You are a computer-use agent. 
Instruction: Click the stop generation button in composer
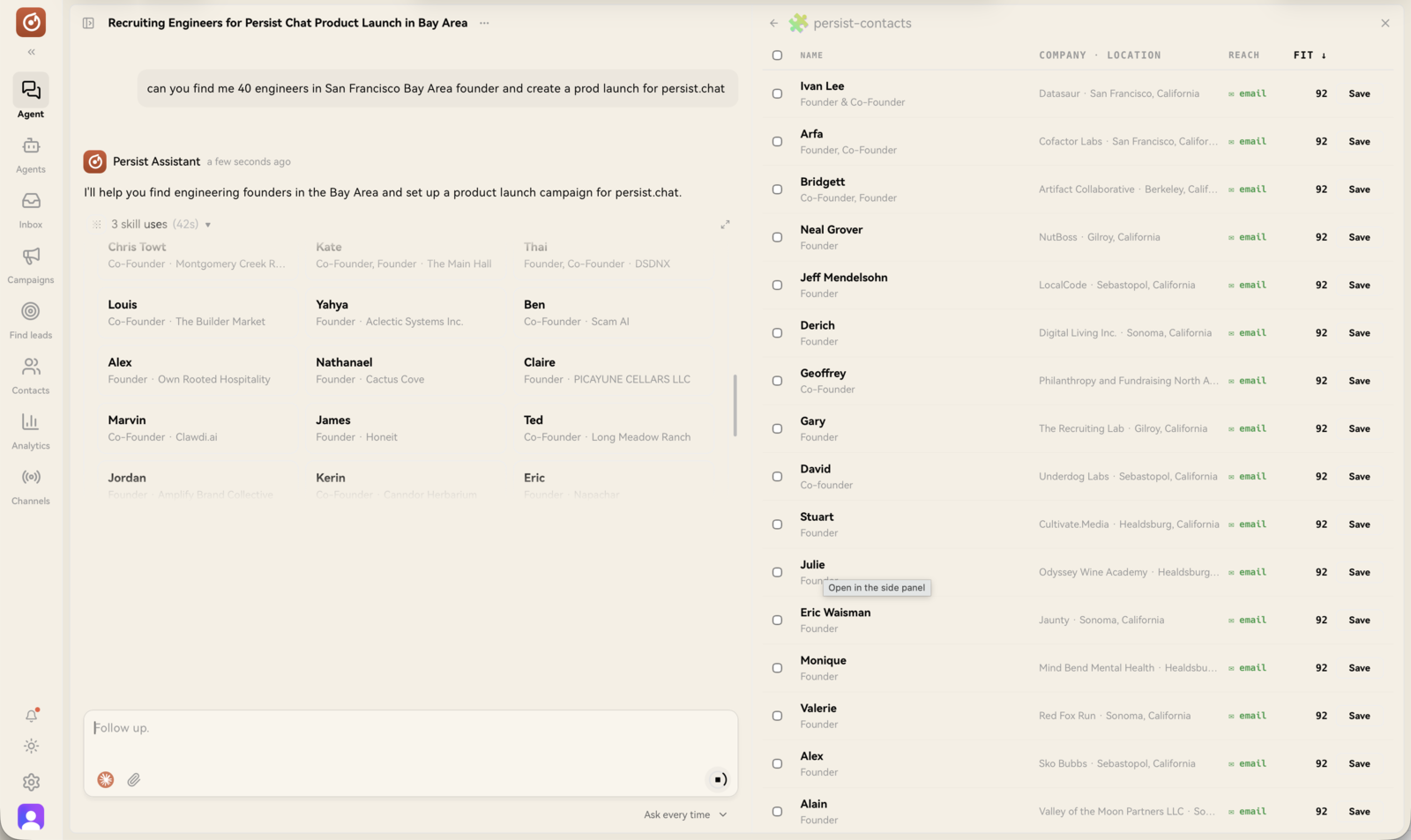coord(720,779)
